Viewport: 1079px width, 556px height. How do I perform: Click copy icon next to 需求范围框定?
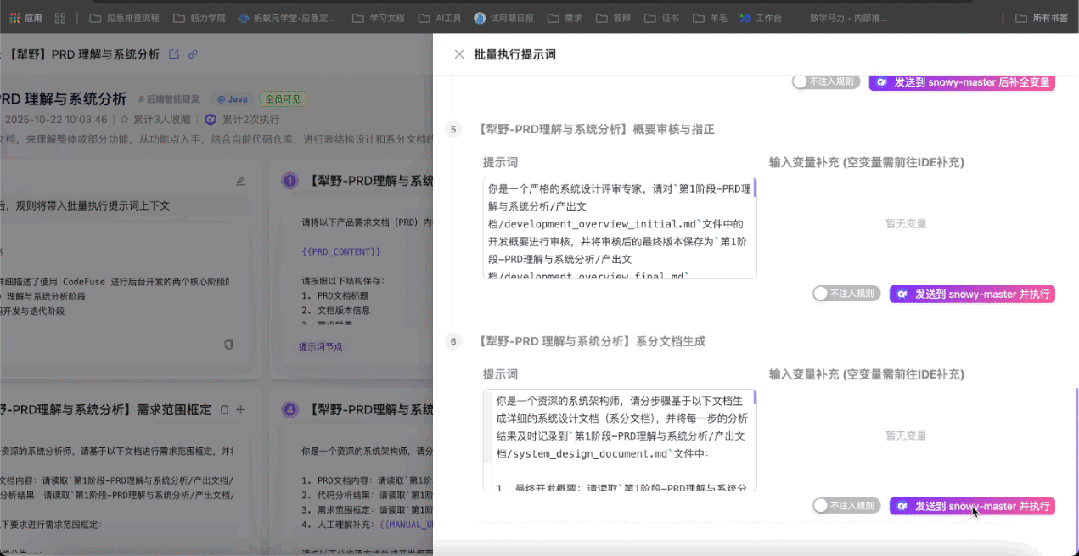click(x=224, y=409)
